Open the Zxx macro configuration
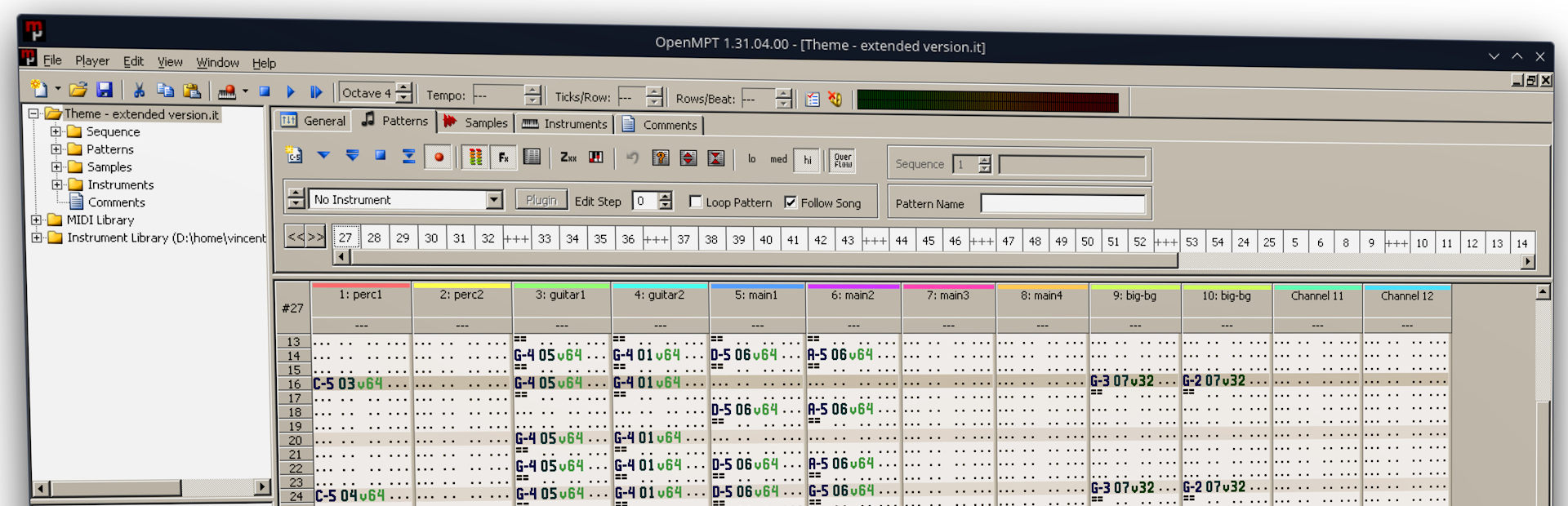Image resolution: width=1568 pixels, height=506 pixels. 568,158
